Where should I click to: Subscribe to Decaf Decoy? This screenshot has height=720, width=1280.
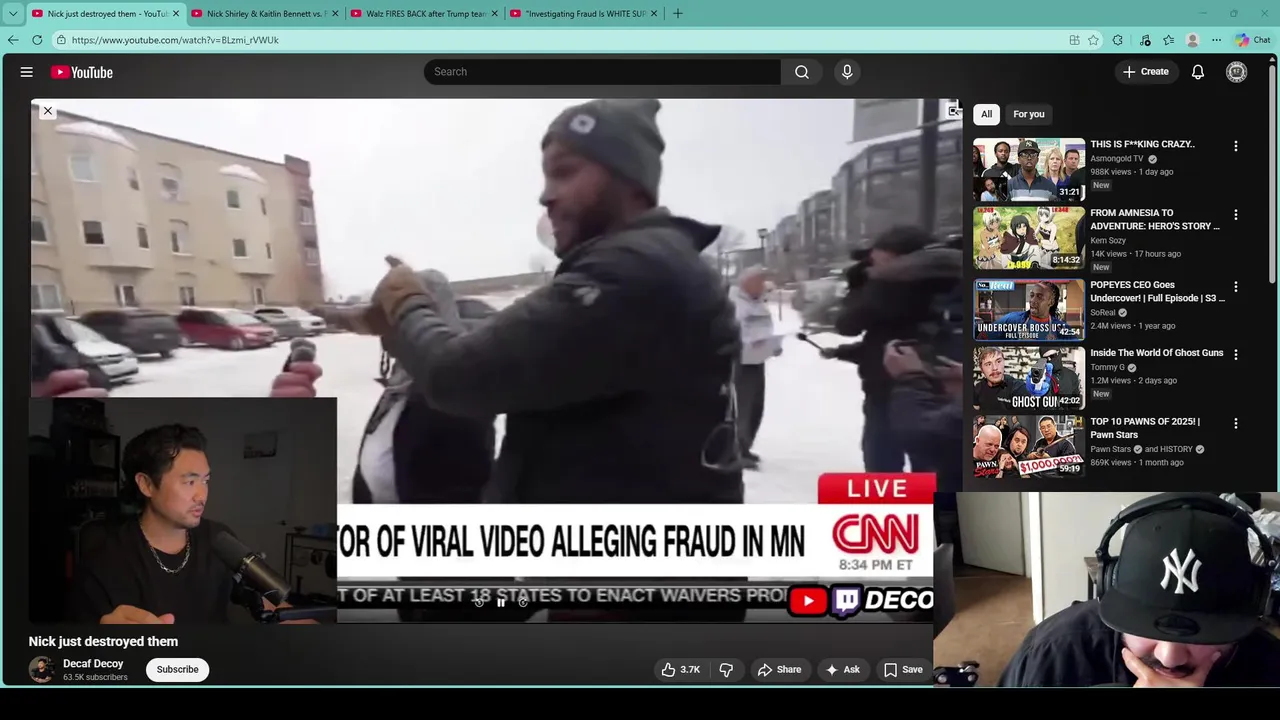point(177,669)
